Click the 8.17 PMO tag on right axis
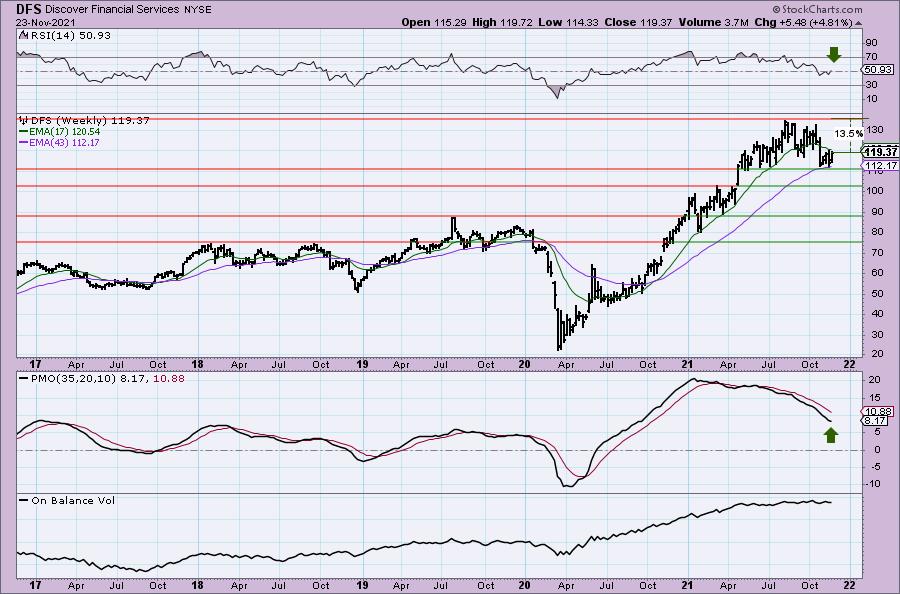Image resolution: width=900 pixels, height=594 pixels. point(876,421)
